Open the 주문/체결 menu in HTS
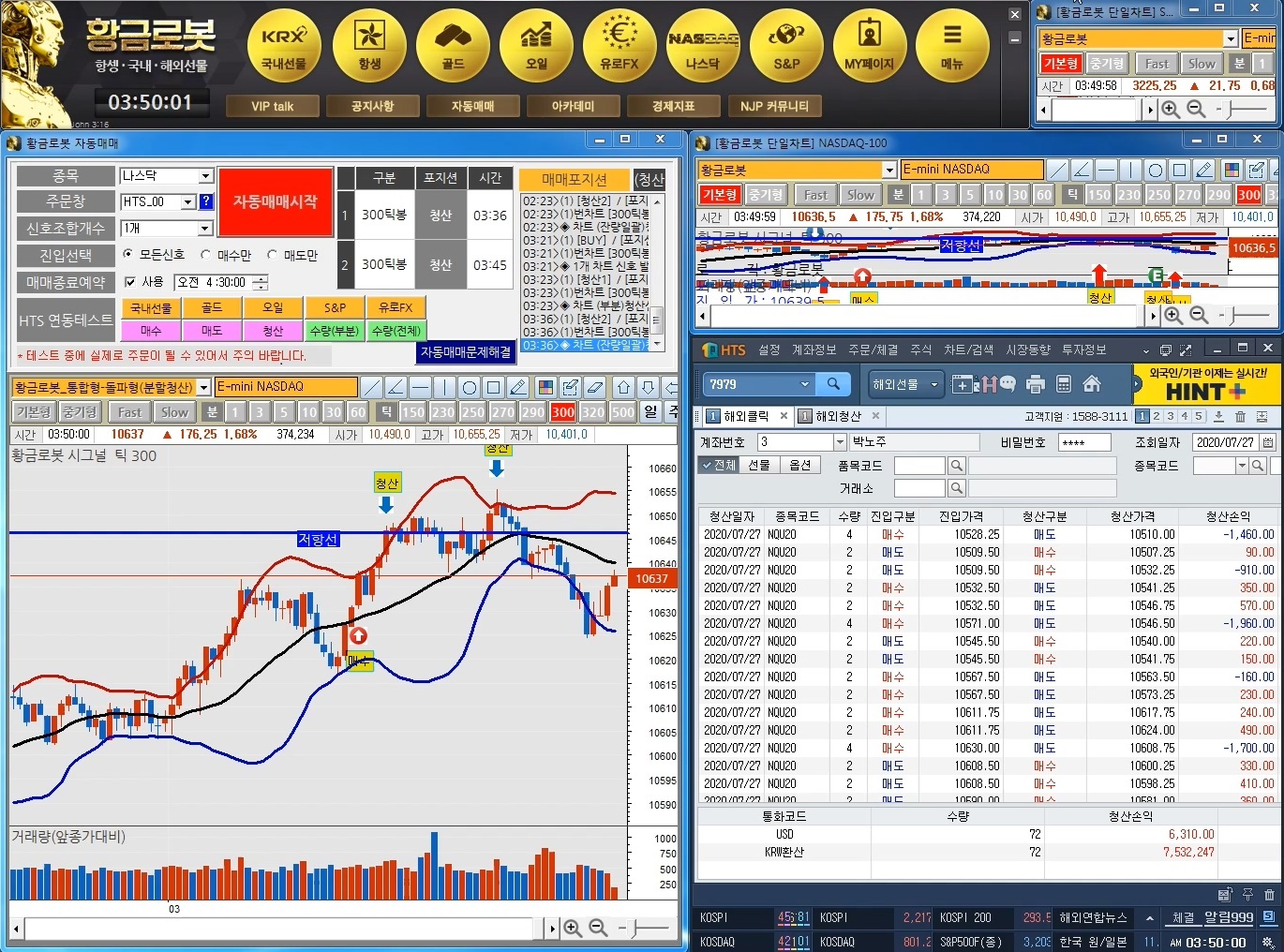 pyautogui.click(x=873, y=350)
